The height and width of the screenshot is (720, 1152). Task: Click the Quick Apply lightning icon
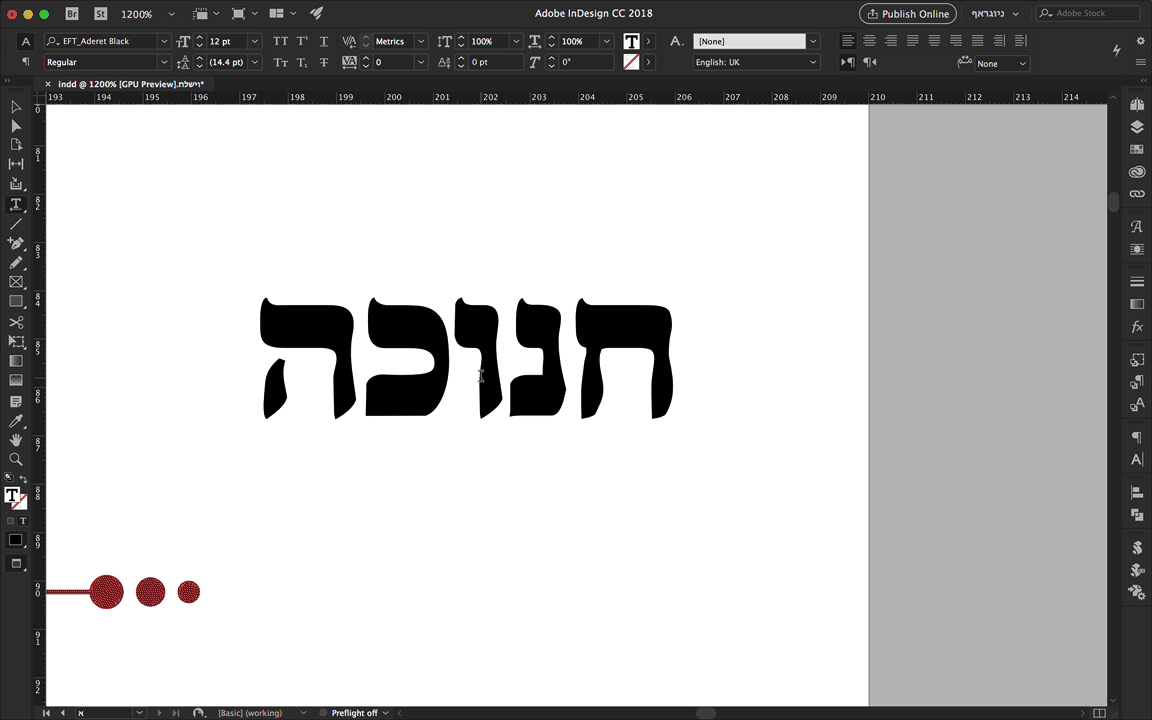pyautogui.click(x=1116, y=50)
